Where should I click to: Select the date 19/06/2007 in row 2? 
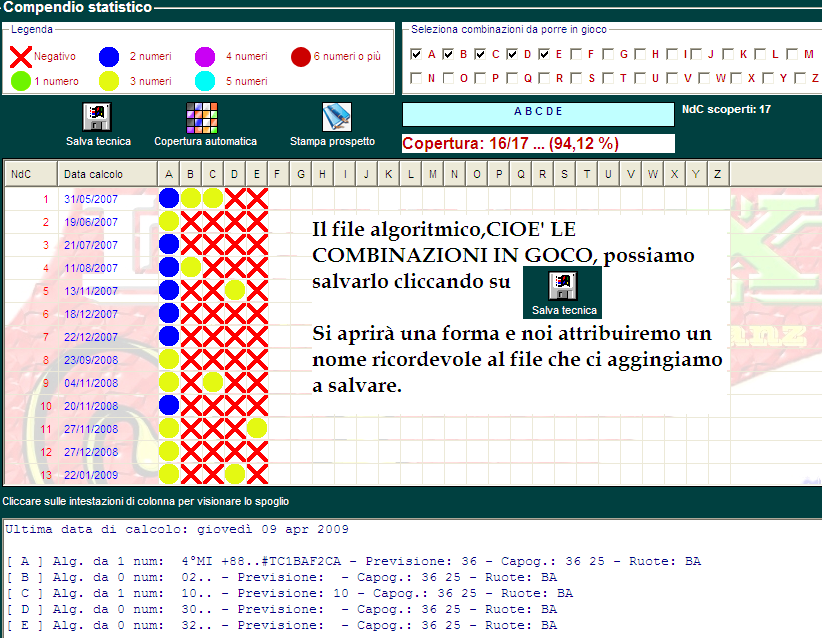tap(91, 222)
